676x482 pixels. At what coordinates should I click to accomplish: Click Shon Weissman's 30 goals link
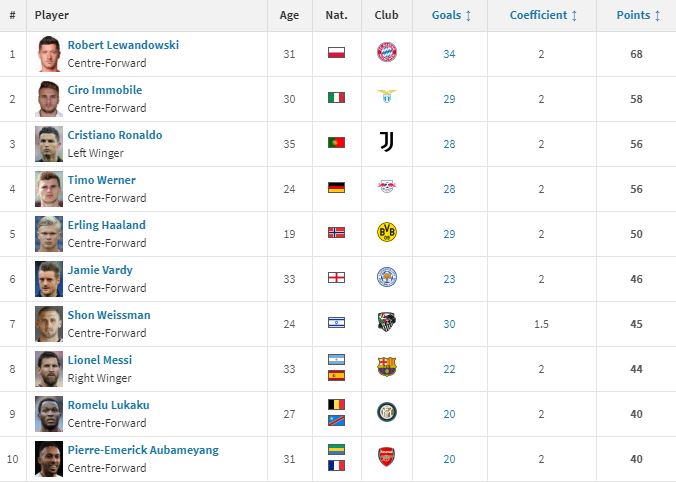point(449,324)
